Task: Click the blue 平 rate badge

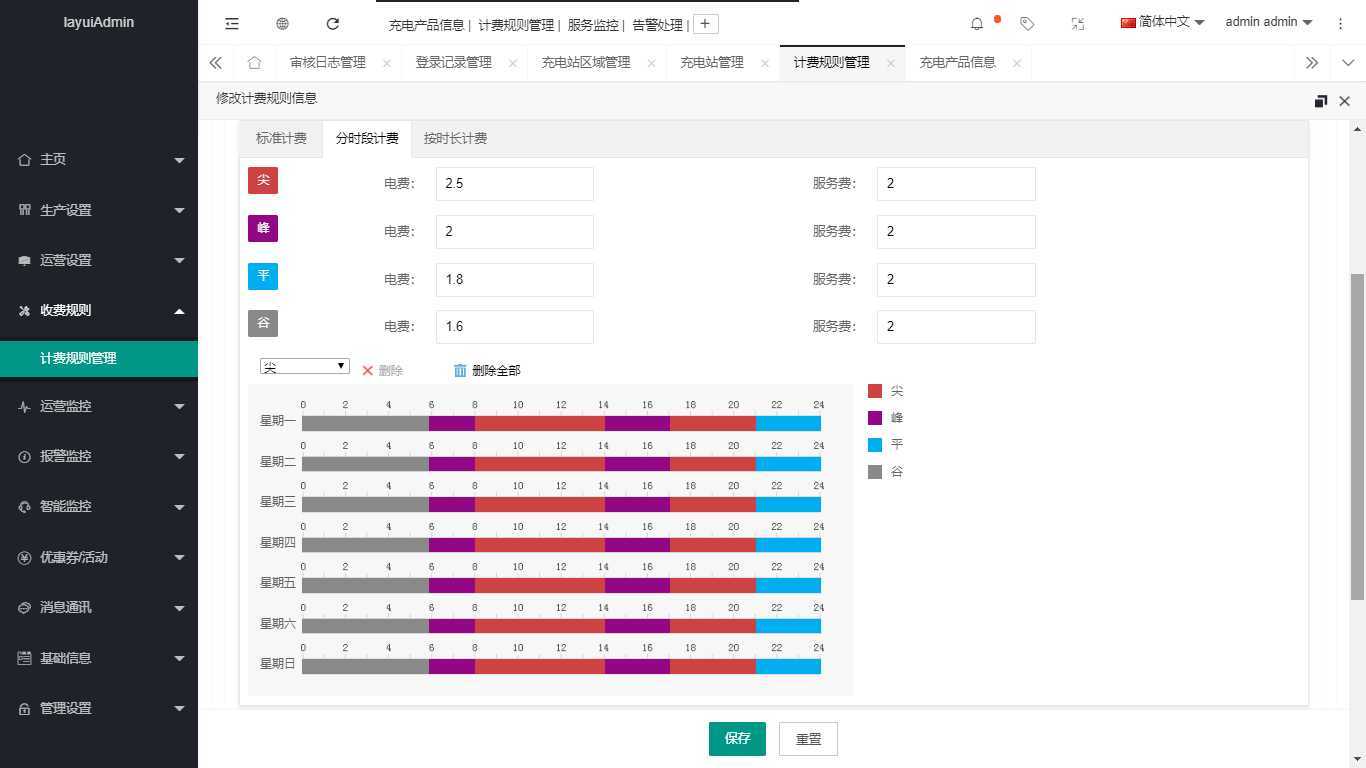Action: click(263, 276)
